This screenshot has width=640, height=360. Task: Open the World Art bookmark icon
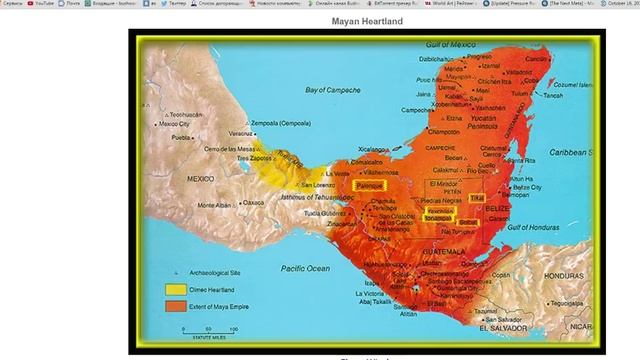[428, 3]
